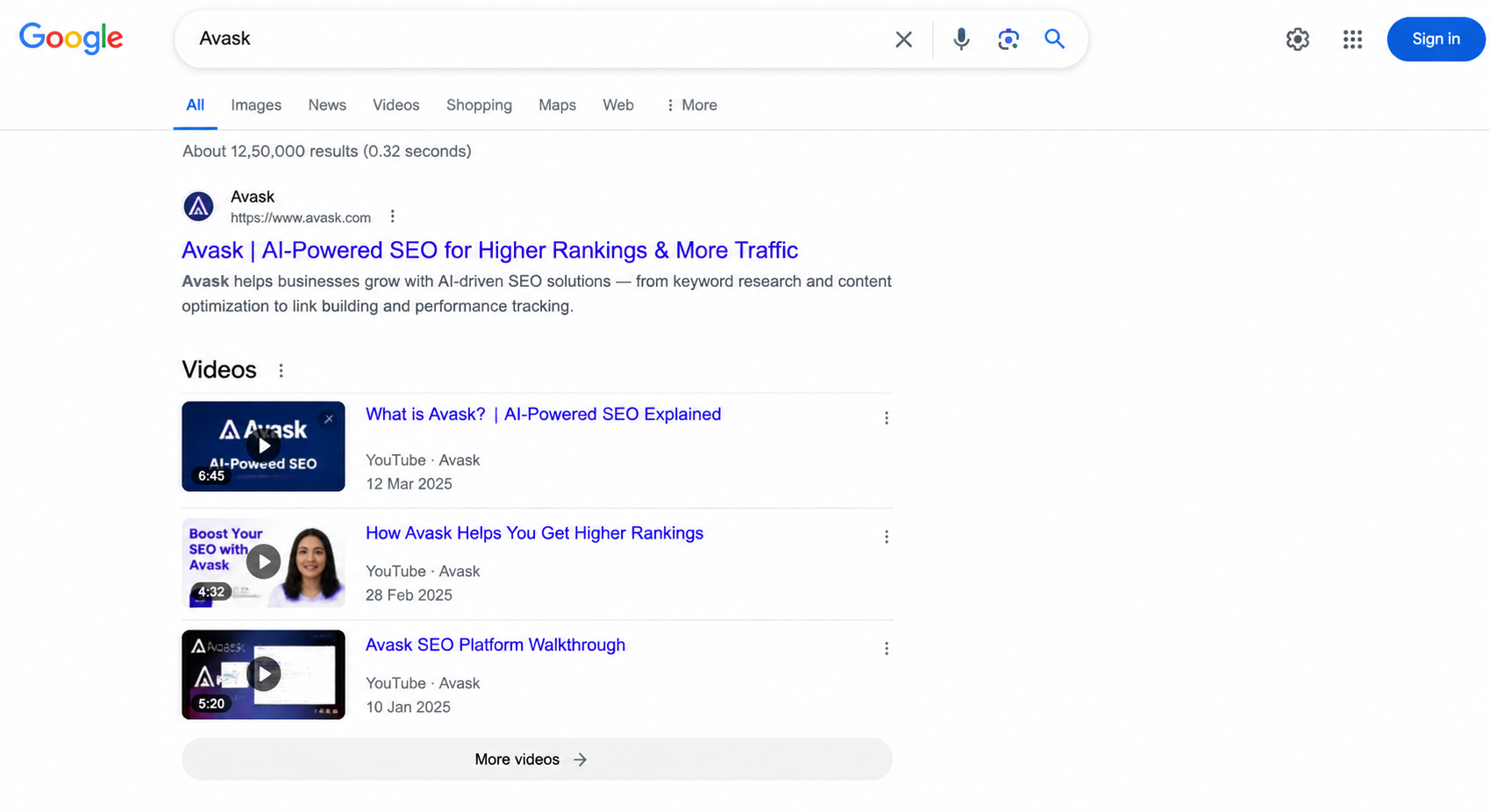Click the blue magnifying glass search icon
Image resolution: width=1490 pixels, height=812 pixels.
(1054, 39)
